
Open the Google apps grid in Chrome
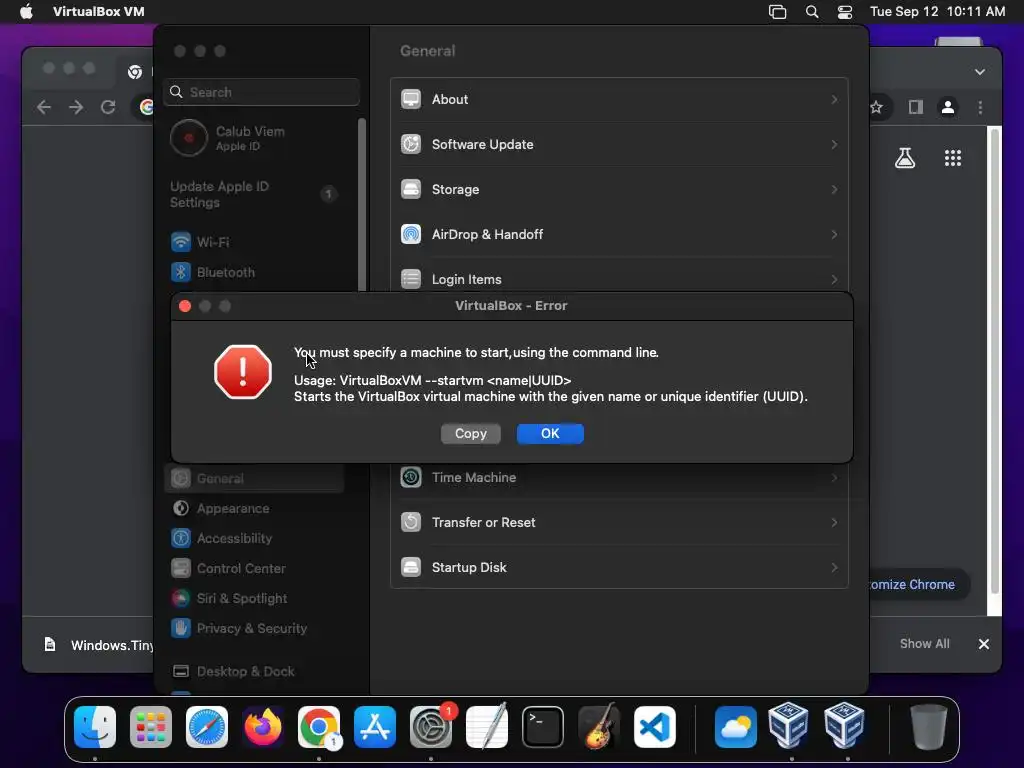tap(953, 157)
